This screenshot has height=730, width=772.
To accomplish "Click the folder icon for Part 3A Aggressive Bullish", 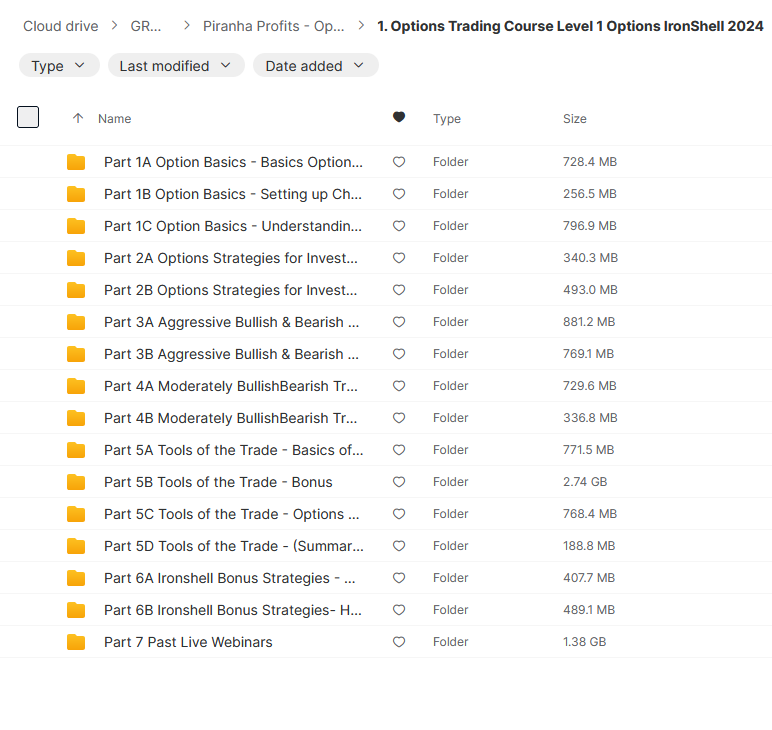I will click(x=76, y=322).
